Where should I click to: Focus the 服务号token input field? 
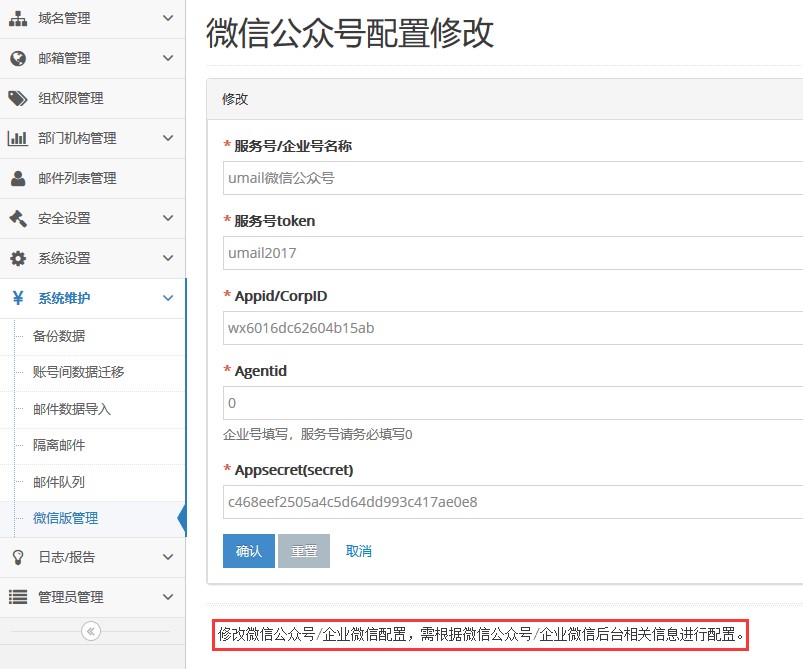coord(512,253)
